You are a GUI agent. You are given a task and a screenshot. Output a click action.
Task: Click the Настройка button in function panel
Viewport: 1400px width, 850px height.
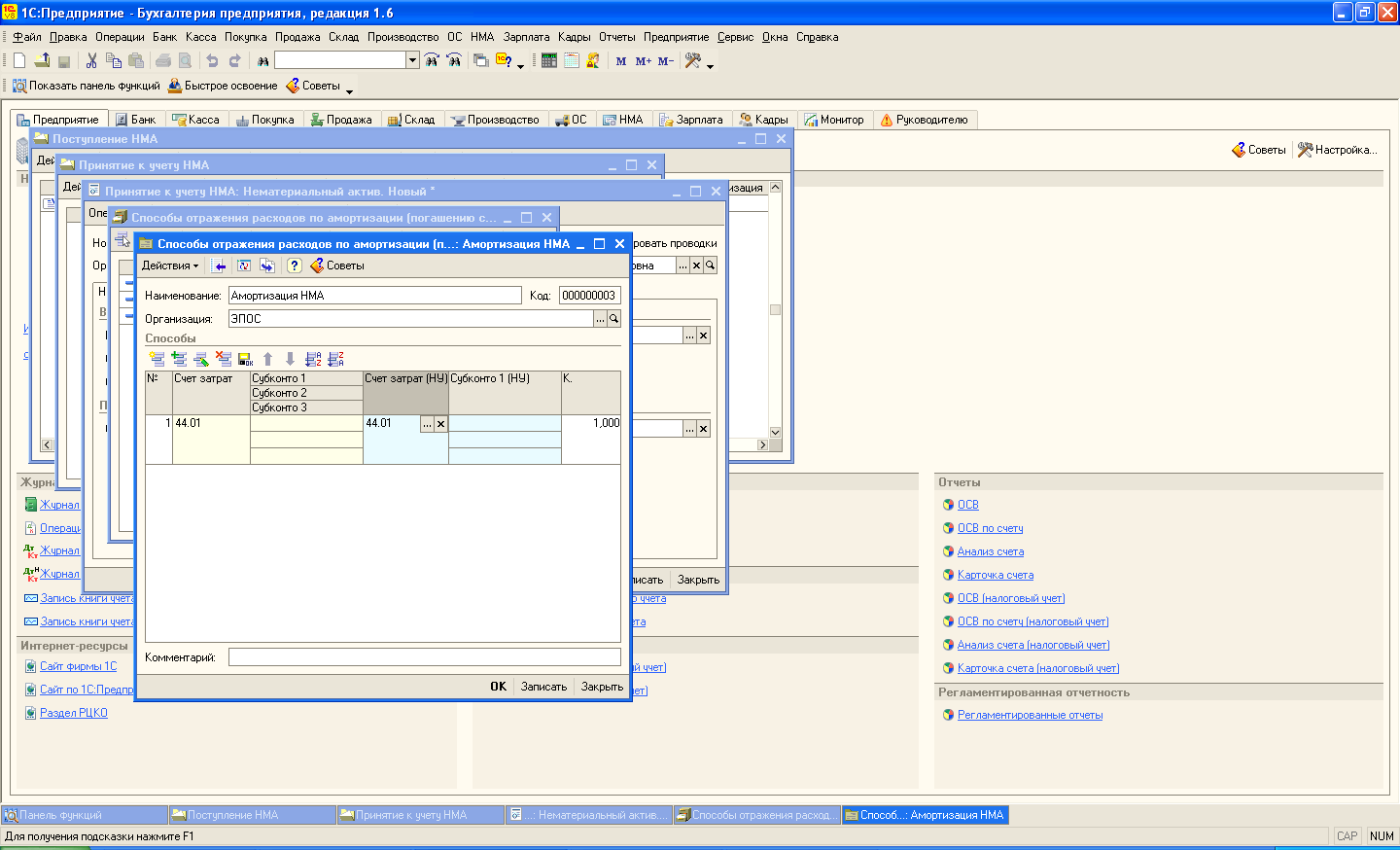tap(1338, 150)
